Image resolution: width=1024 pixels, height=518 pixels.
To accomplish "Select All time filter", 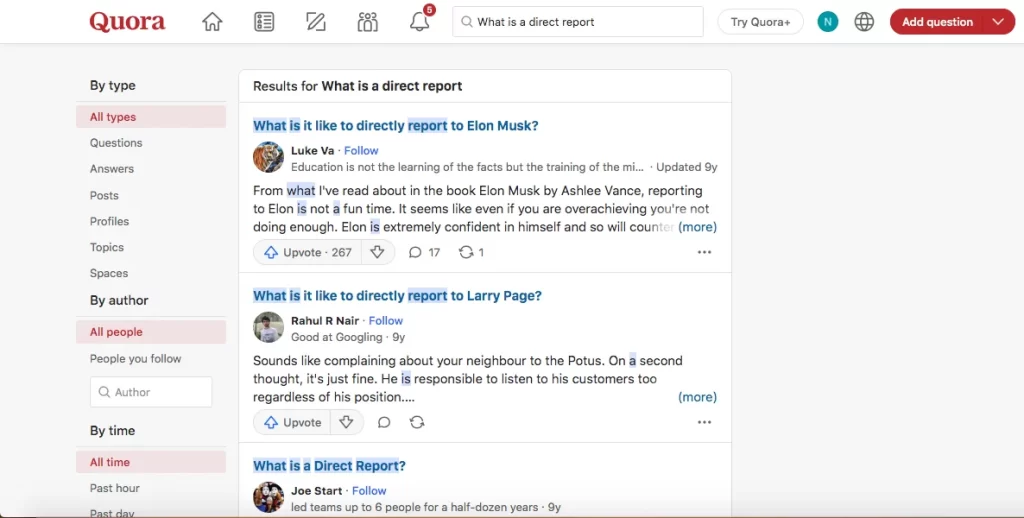I will (151, 462).
